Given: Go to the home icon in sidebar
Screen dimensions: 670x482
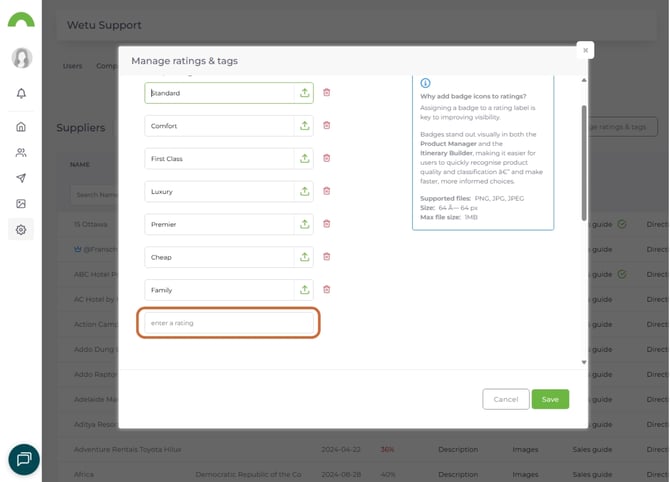Looking at the screenshot, I should click(x=21, y=126).
